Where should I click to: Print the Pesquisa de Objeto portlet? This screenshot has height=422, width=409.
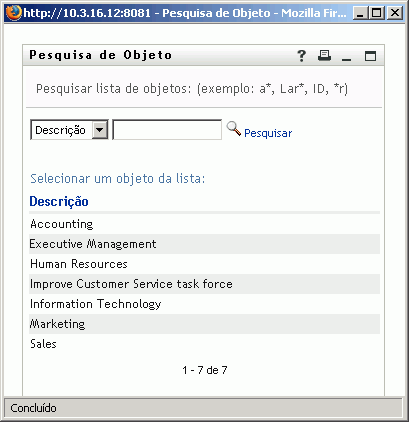point(324,56)
